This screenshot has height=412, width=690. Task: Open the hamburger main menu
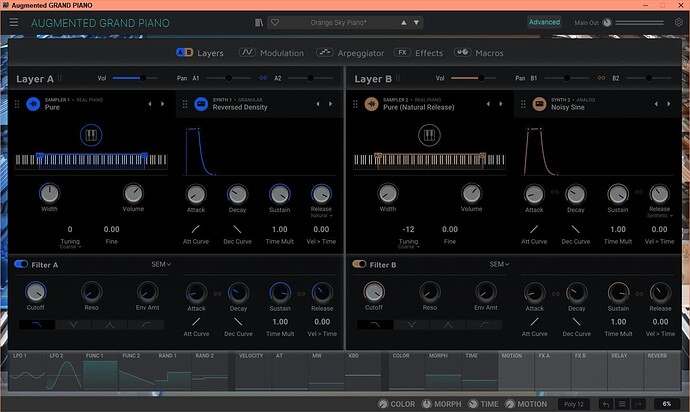[14, 22]
